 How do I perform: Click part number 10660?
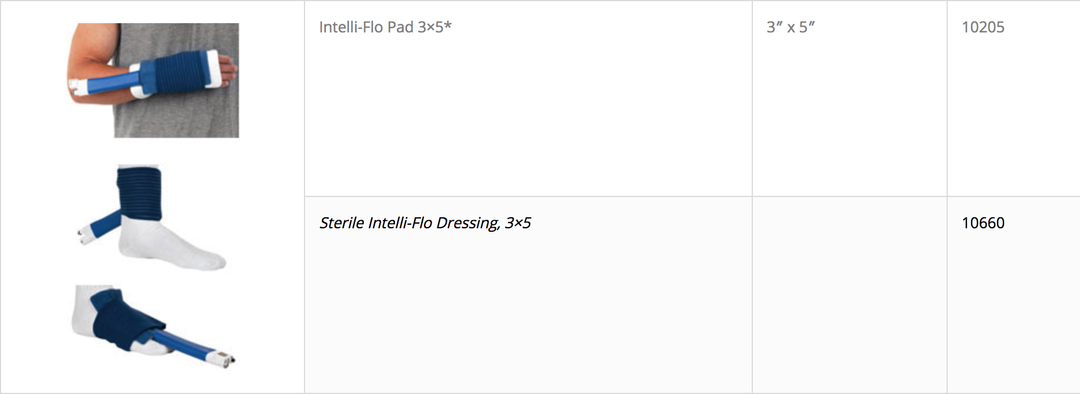983,223
